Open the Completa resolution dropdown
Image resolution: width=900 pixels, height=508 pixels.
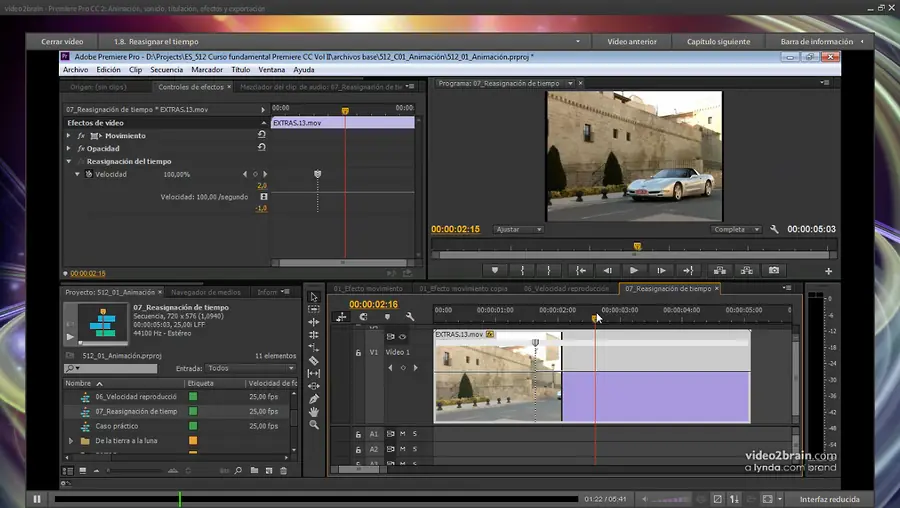tap(736, 229)
